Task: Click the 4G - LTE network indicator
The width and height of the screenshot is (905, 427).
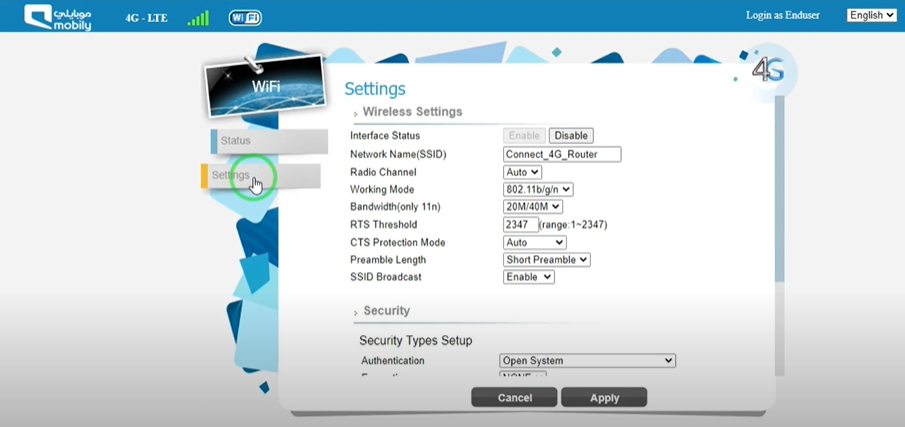Action: coord(146,19)
